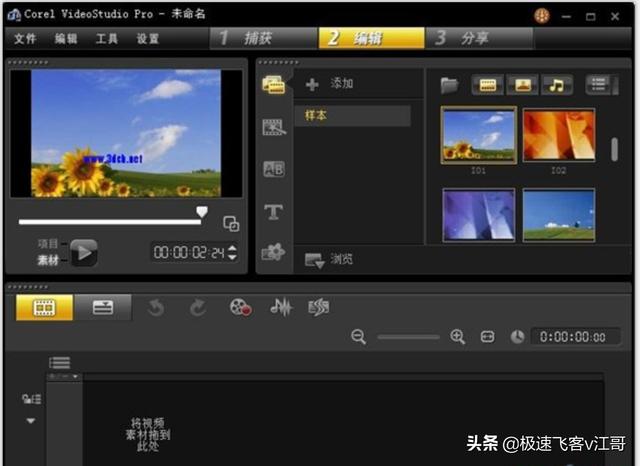640x466 pixels.
Task: Open the Title library T icon
Action: (273, 212)
